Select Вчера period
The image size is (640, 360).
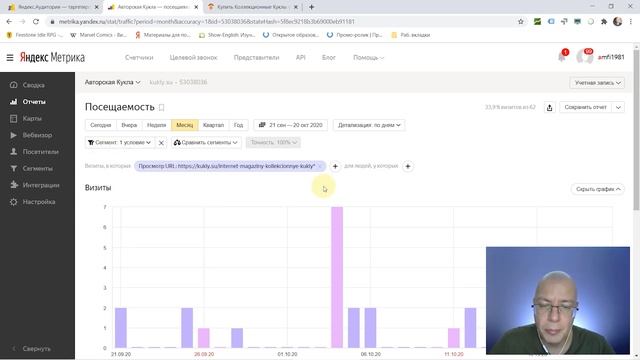(129, 125)
